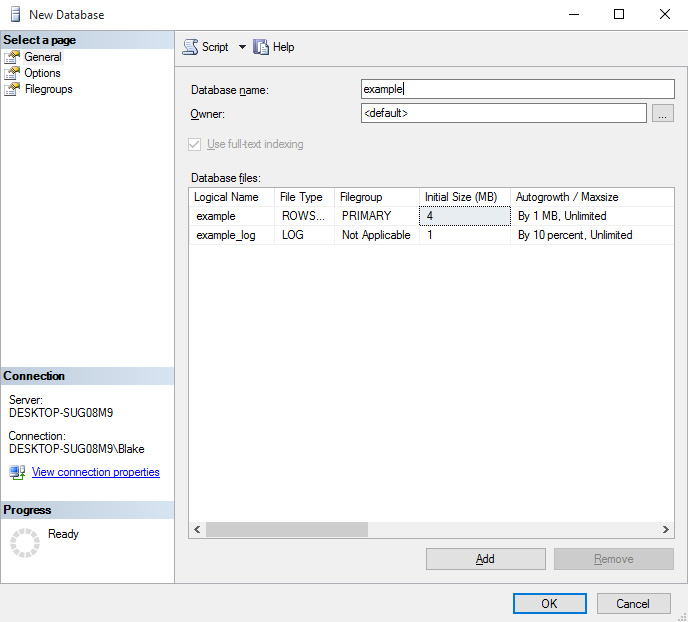
Task: Select Autogrowth cell for example_log row
Action: [592, 235]
